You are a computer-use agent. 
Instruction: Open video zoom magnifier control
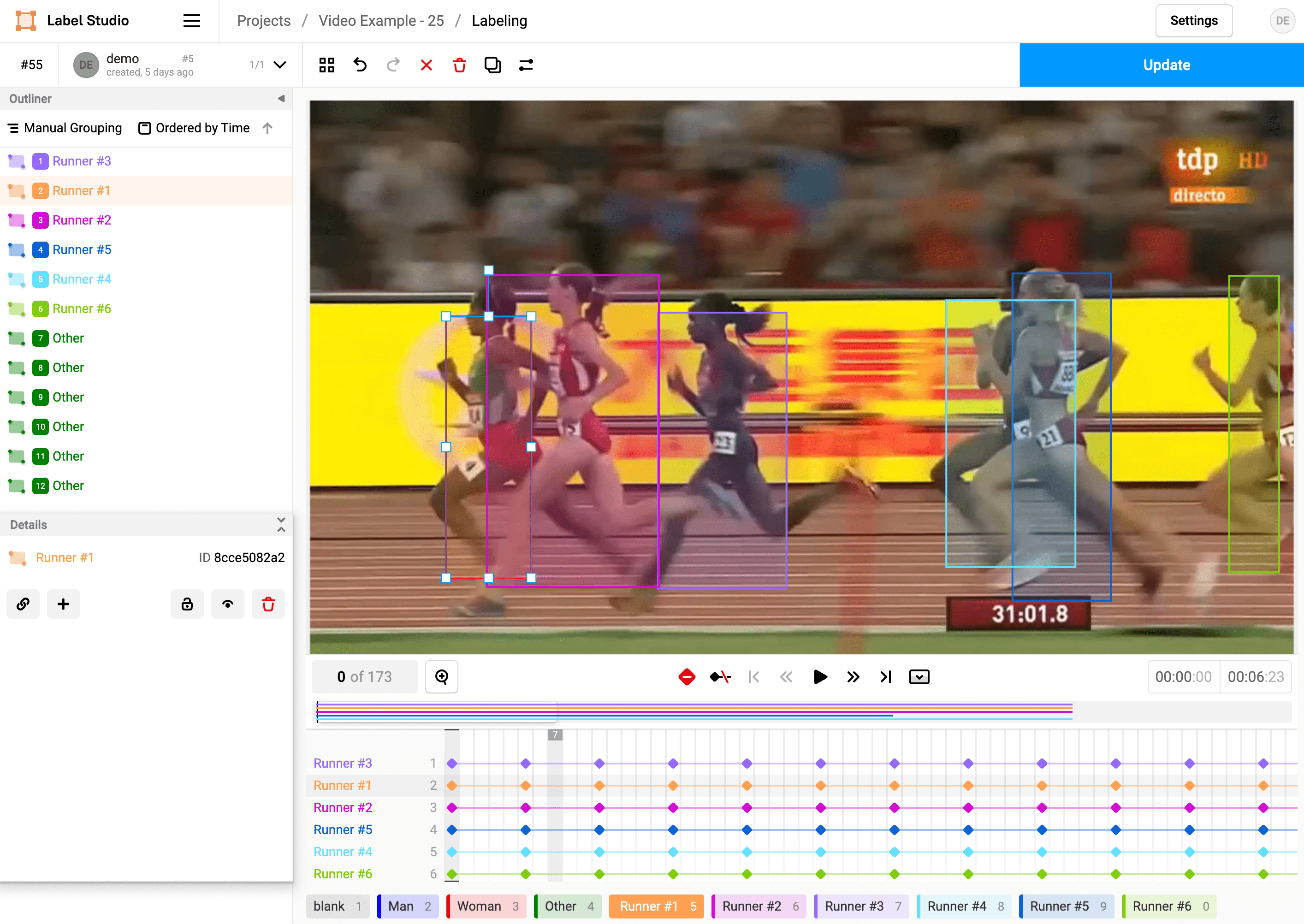441,676
